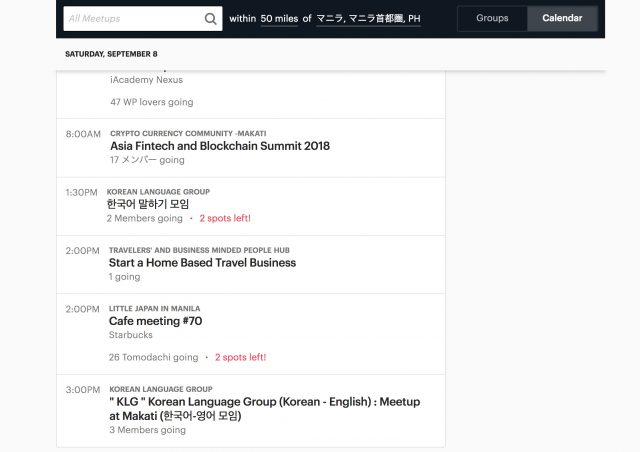This screenshot has width=640, height=452.
Task: Switch to the Groups tab
Action: pyautogui.click(x=492, y=18)
